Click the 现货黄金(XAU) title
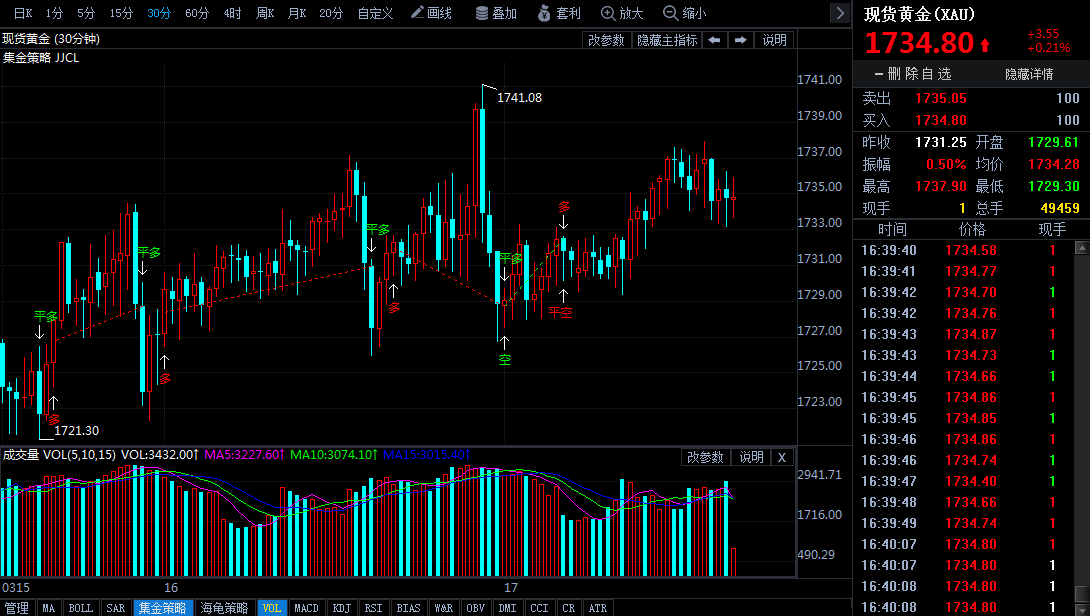The image size is (1090, 616). [x=919, y=15]
